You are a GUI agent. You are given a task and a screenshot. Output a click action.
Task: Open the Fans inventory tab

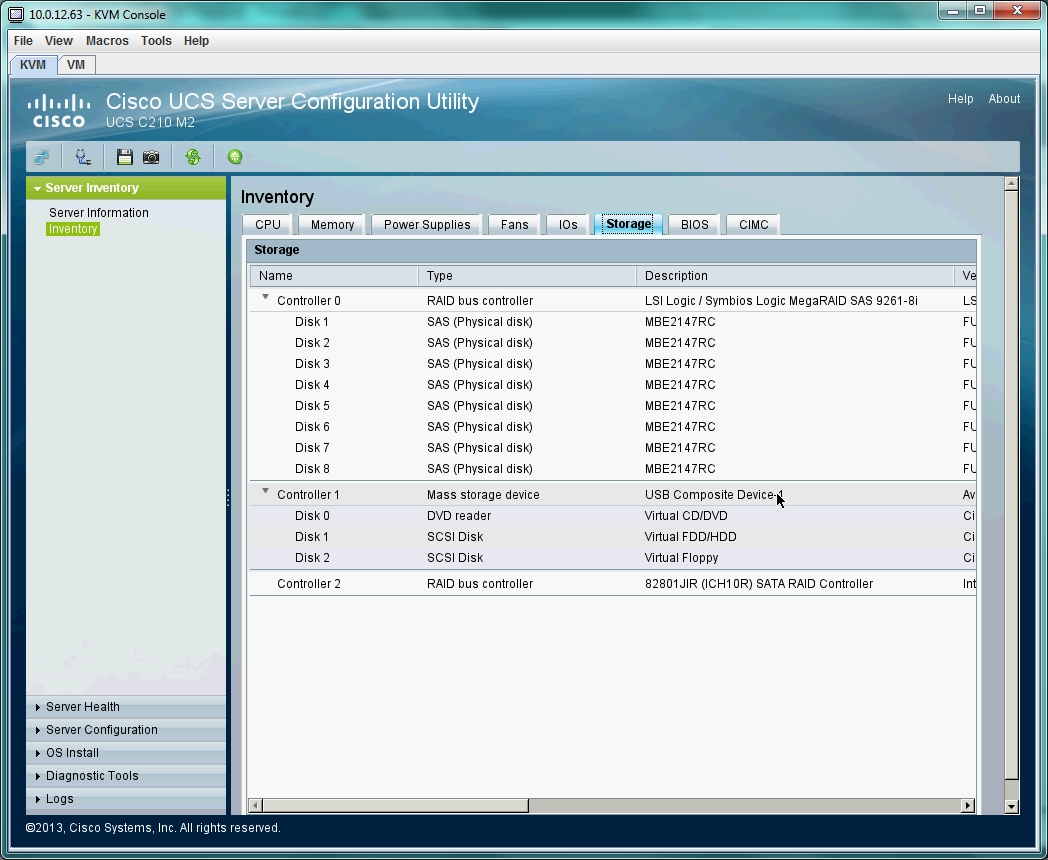coord(515,225)
